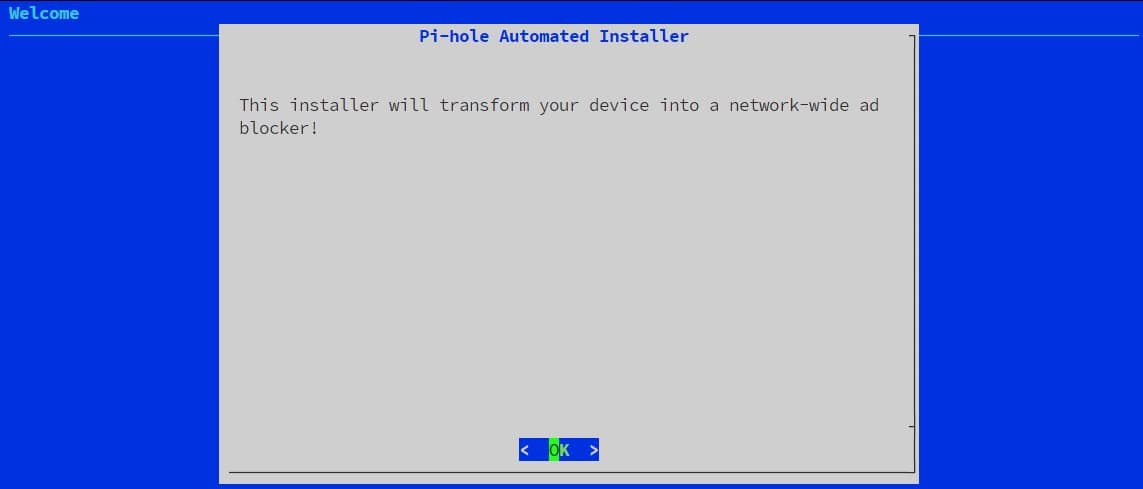Click the horizontal line right of the dialog
Screen dimensions: 1143x489
point(1029,35)
